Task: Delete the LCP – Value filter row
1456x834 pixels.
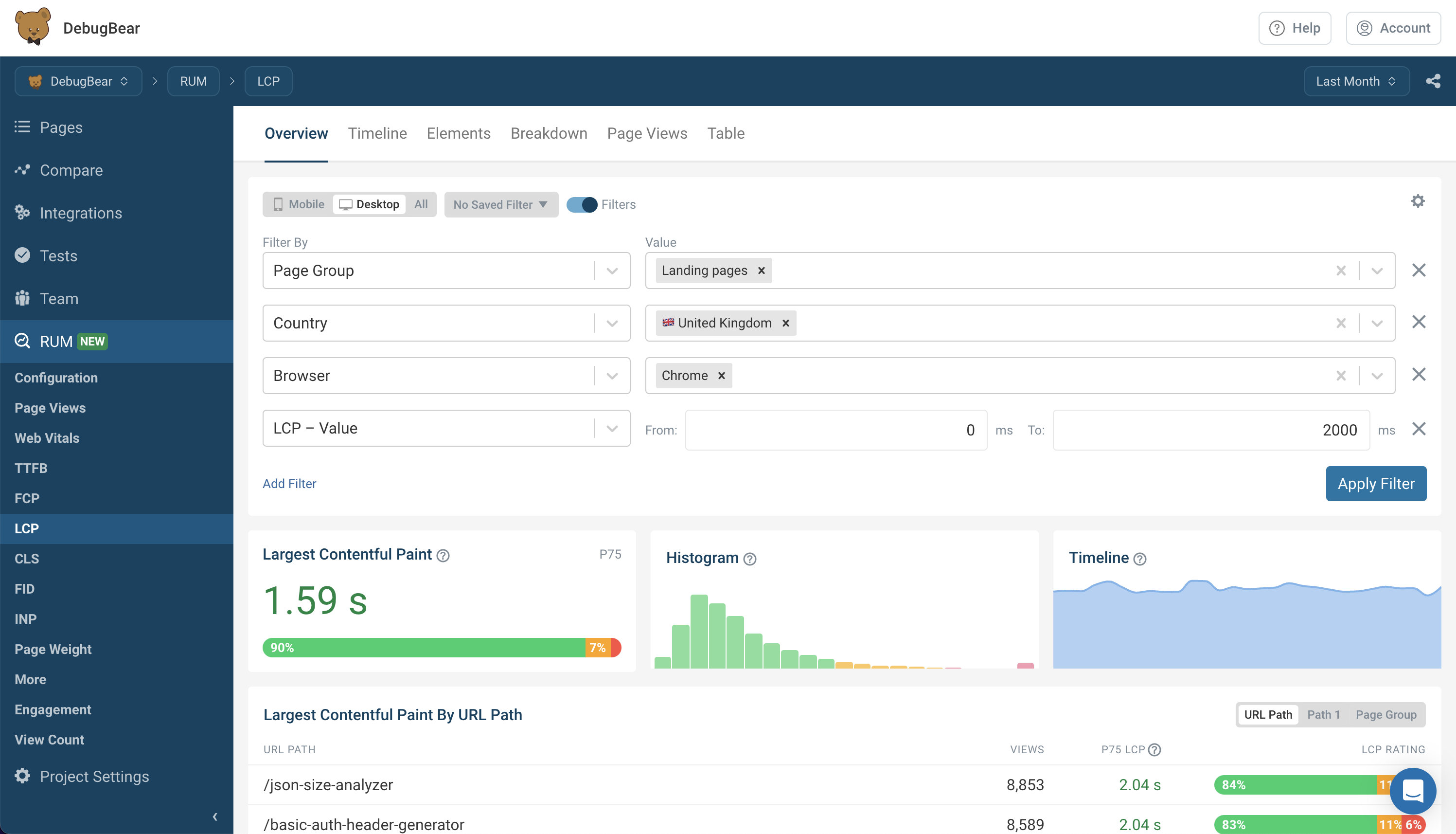Action: tap(1419, 429)
